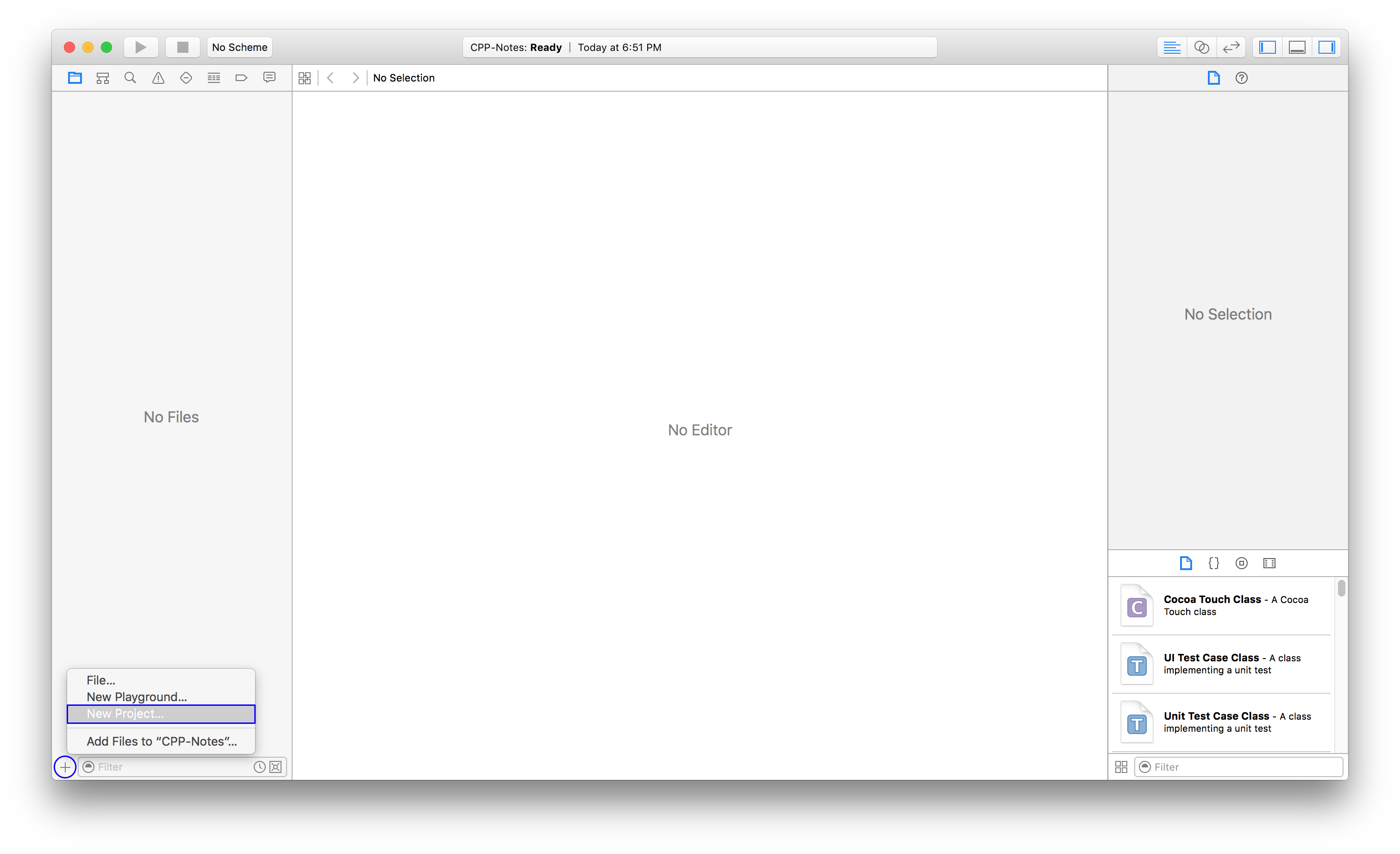Toggle the bottom Debug area visibility
Viewport: 1400px width, 854px height.
point(1297,47)
